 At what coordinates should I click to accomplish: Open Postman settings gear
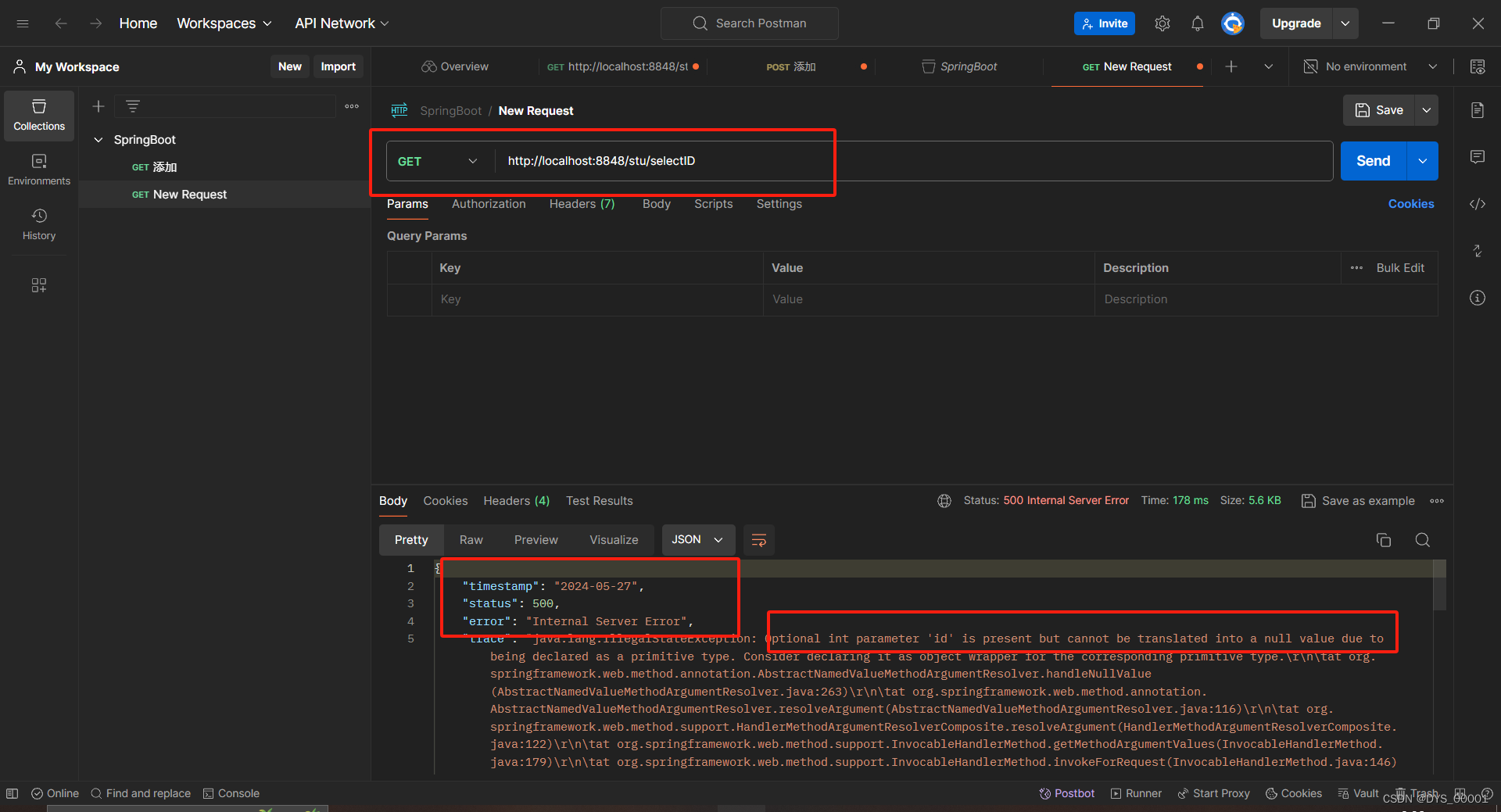tap(1162, 23)
